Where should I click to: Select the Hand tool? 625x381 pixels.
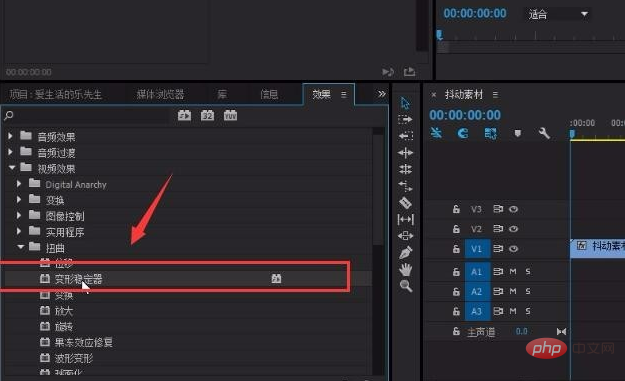(x=406, y=269)
